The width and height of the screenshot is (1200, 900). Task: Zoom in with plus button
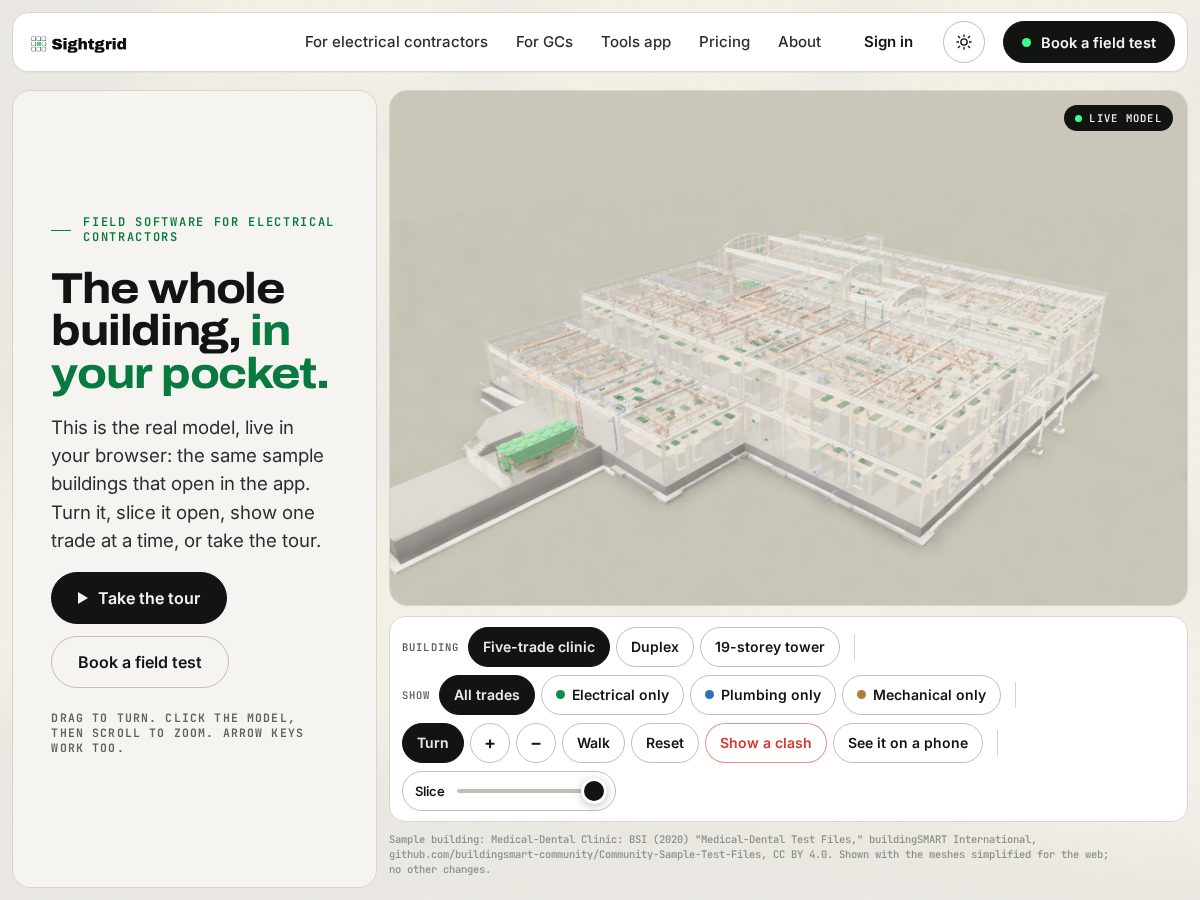coord(490,743)
